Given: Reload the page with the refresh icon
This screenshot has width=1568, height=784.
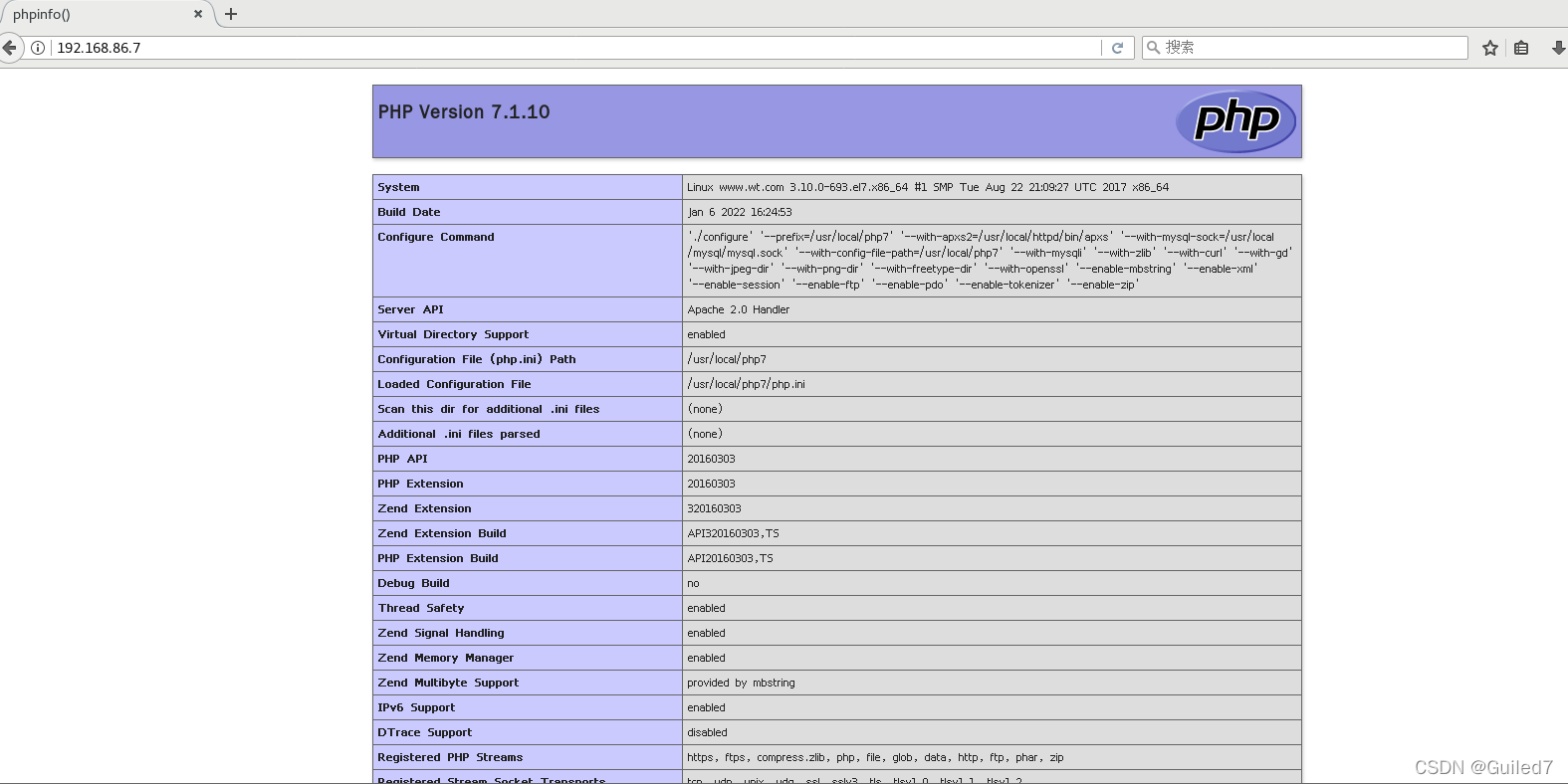Looking at the screenshot, I should pyautogui.click(x=1117, y=48).
